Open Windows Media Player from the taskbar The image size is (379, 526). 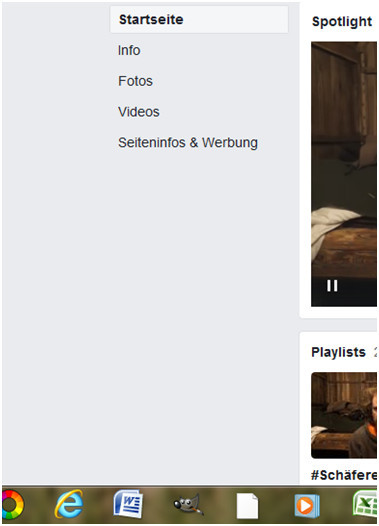[x=307, y=506]
